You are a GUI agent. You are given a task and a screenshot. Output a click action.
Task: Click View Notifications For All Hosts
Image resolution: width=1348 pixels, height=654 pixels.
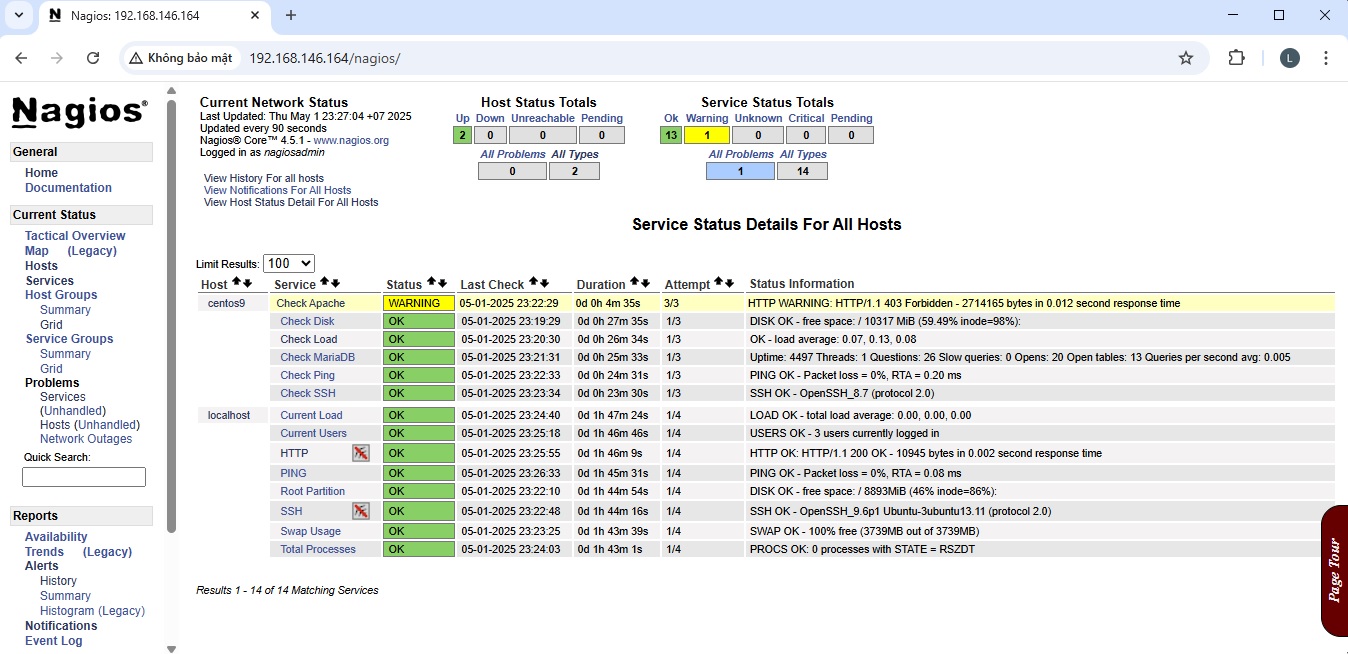[277, 190]
